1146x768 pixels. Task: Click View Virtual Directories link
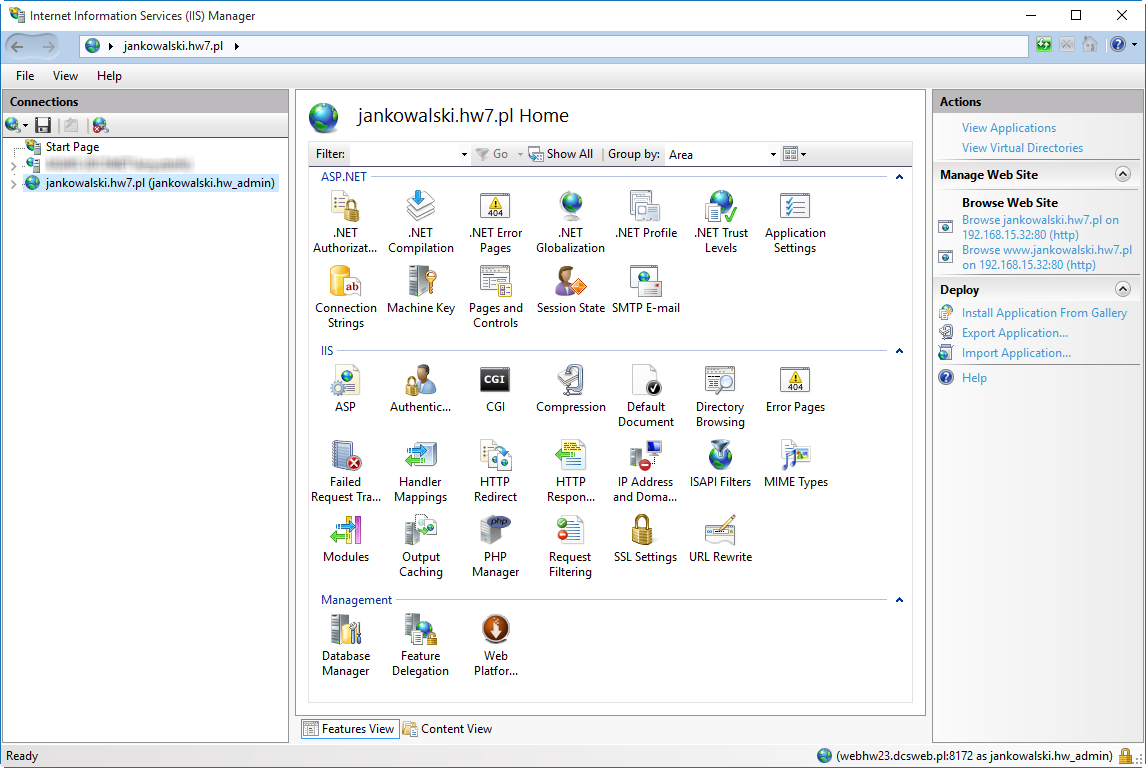[1022, 148]
